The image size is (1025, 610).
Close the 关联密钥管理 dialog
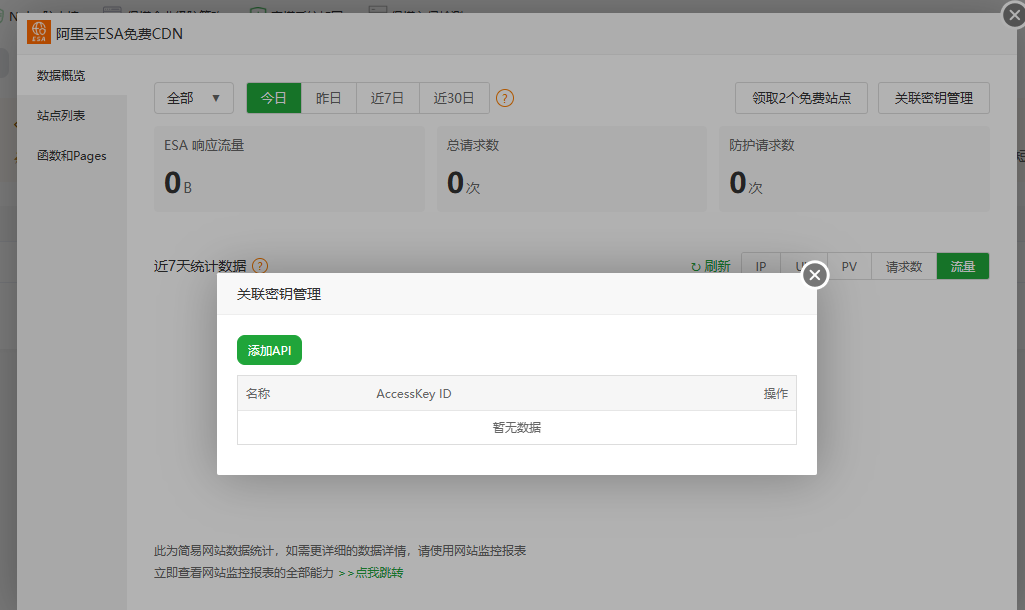[815, 274]
